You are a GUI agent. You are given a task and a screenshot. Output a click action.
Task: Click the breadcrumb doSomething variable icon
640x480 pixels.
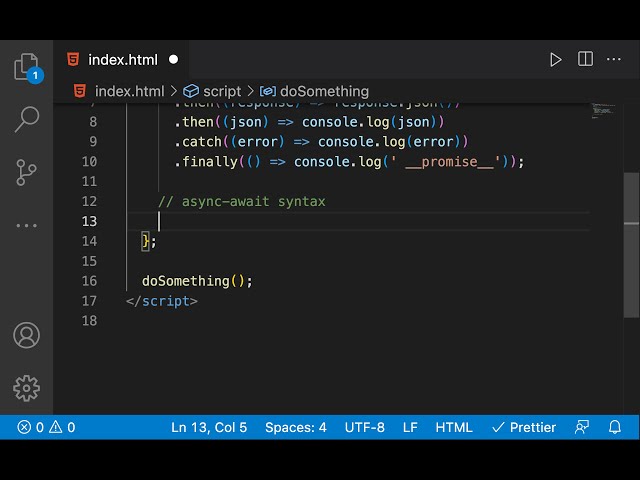(x=268, y=91)
